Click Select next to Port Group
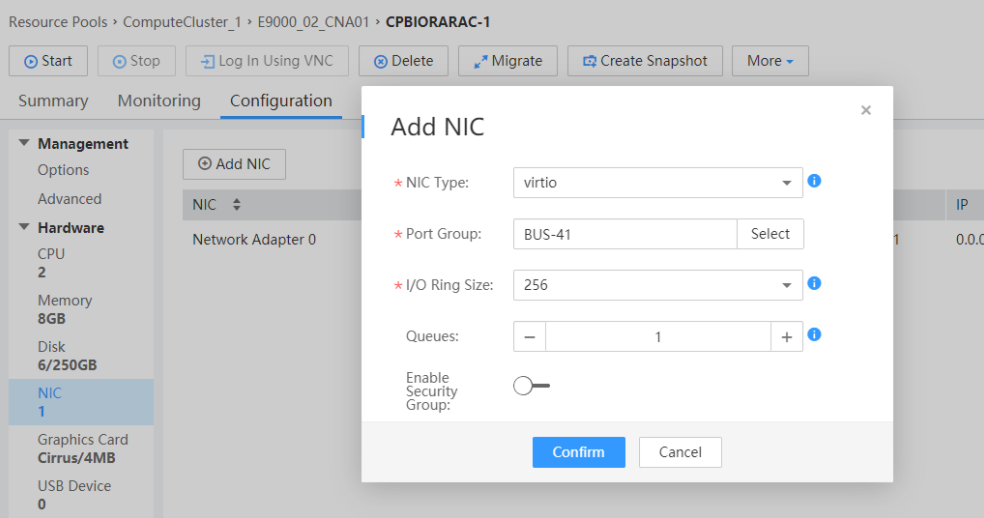This screenshot has width=984, height=518. pos(770,234)
